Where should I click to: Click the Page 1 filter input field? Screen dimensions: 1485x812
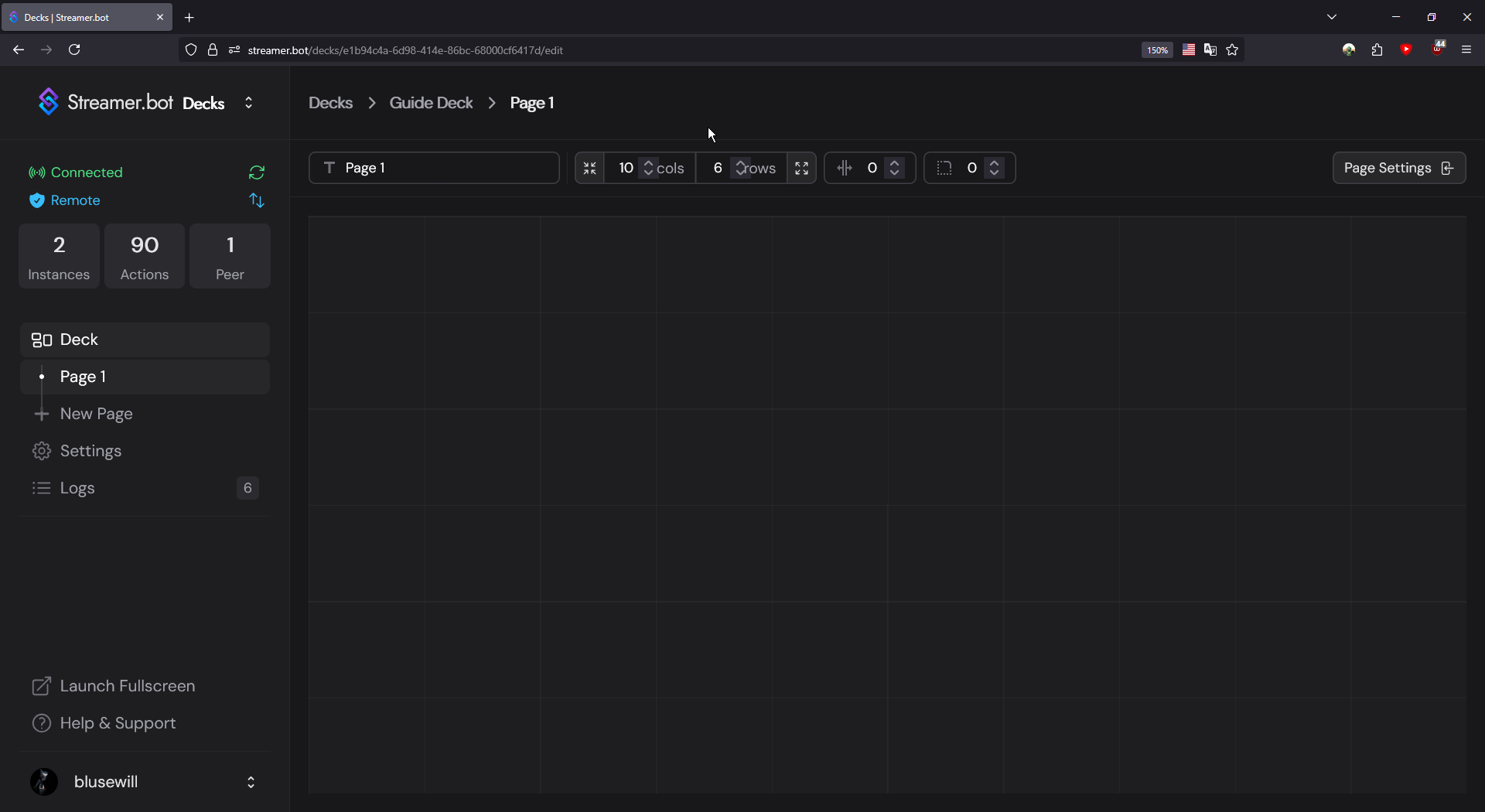(x=433, y=168)
